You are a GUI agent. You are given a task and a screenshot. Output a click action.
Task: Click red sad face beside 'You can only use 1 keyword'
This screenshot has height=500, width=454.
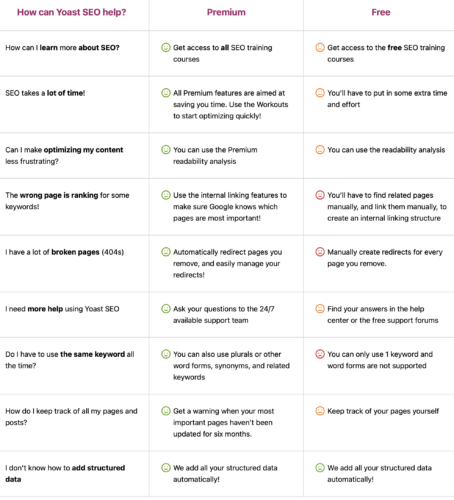[x=320, y=354]
